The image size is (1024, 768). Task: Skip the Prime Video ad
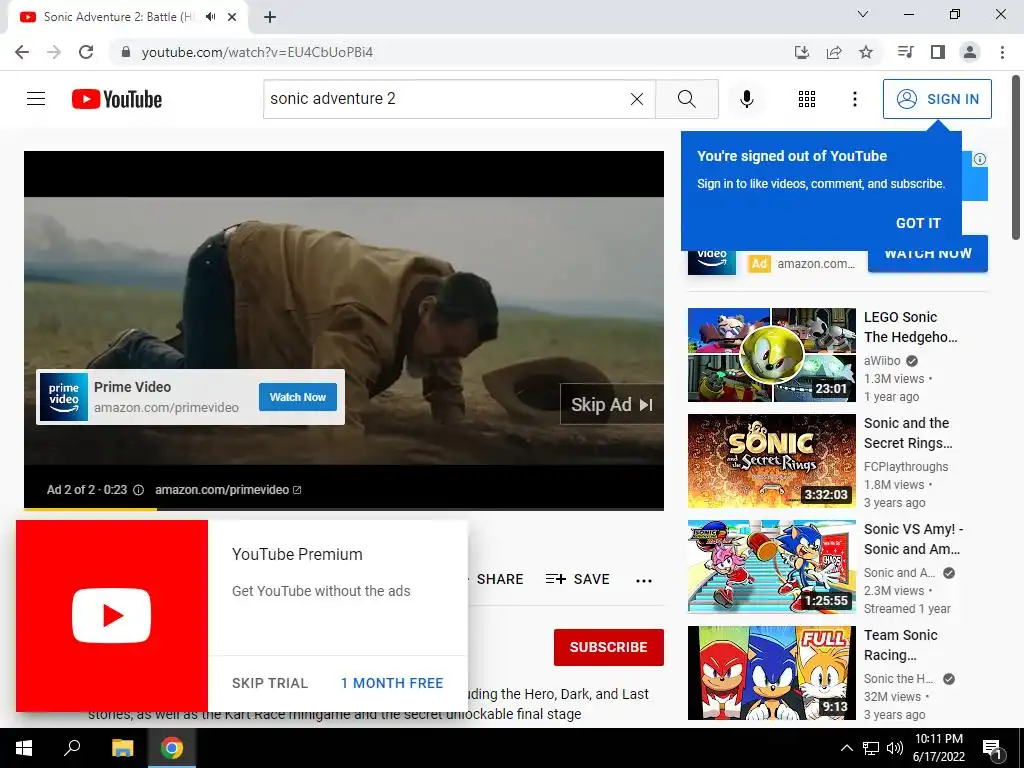611,405
